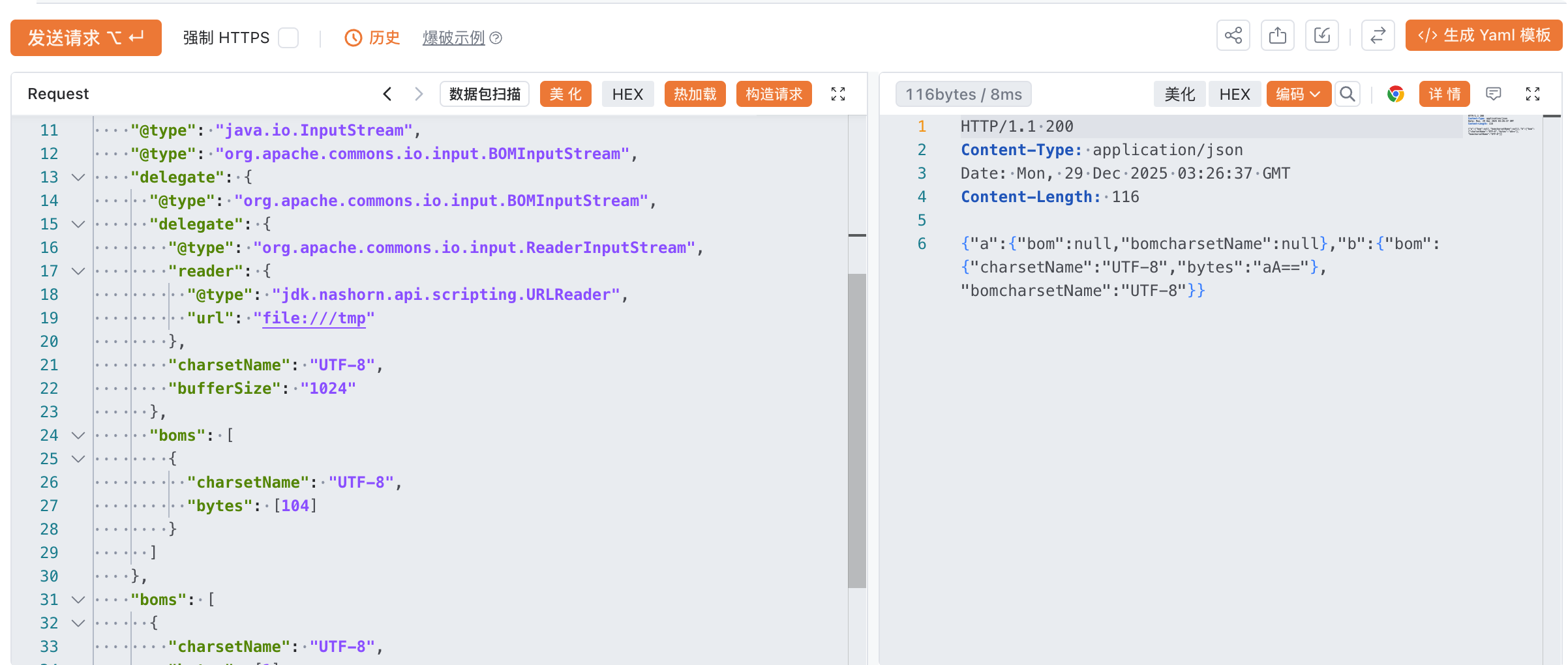1568x665 pixels.
Task: Collapse code fold at line 17
Action: [x=78, y=271]
